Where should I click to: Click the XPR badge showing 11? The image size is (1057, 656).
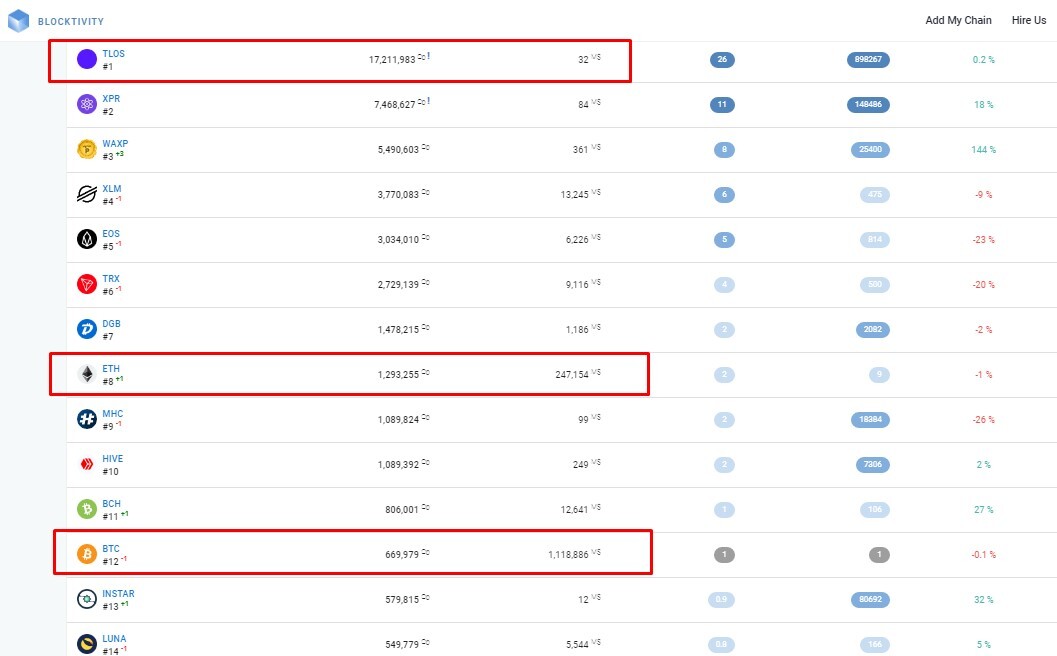(722, 105)
